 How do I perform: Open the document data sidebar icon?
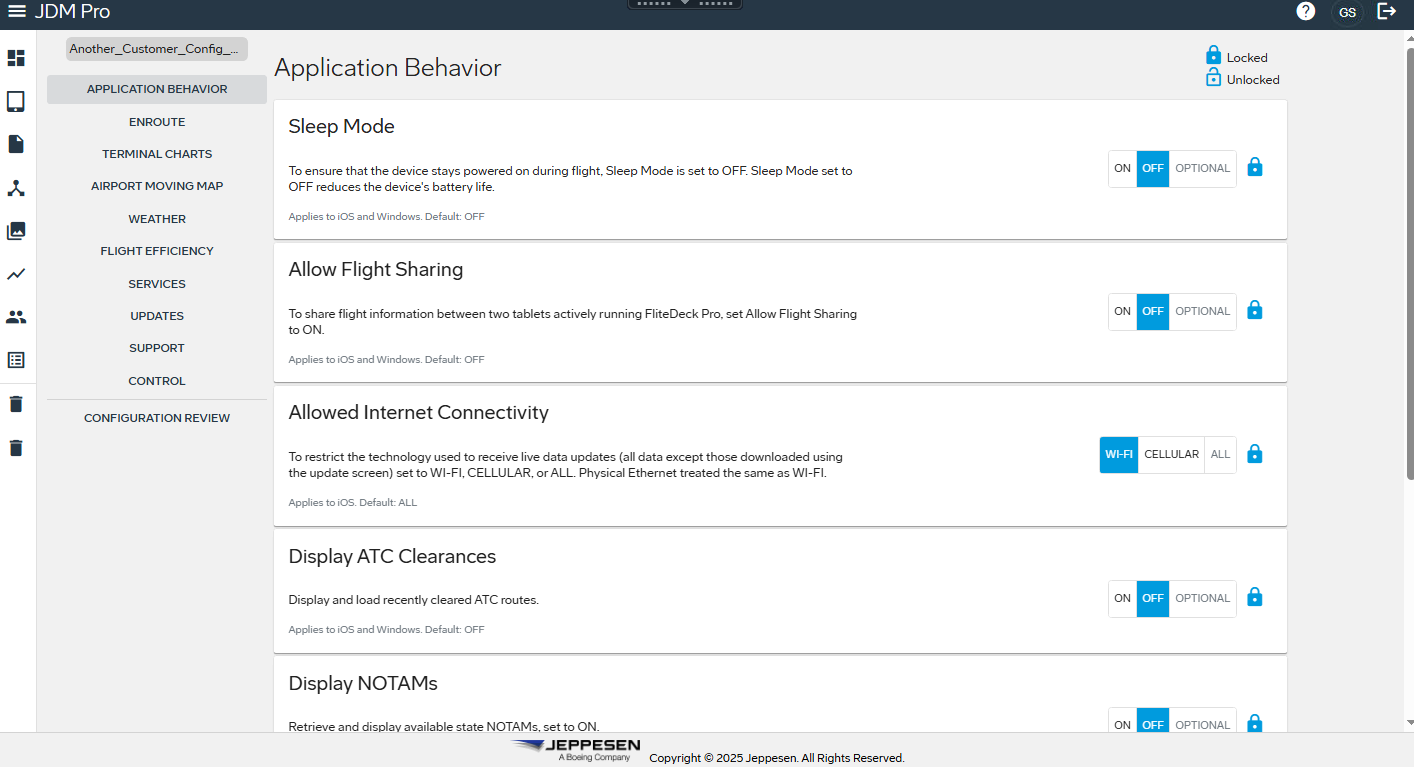16,144
